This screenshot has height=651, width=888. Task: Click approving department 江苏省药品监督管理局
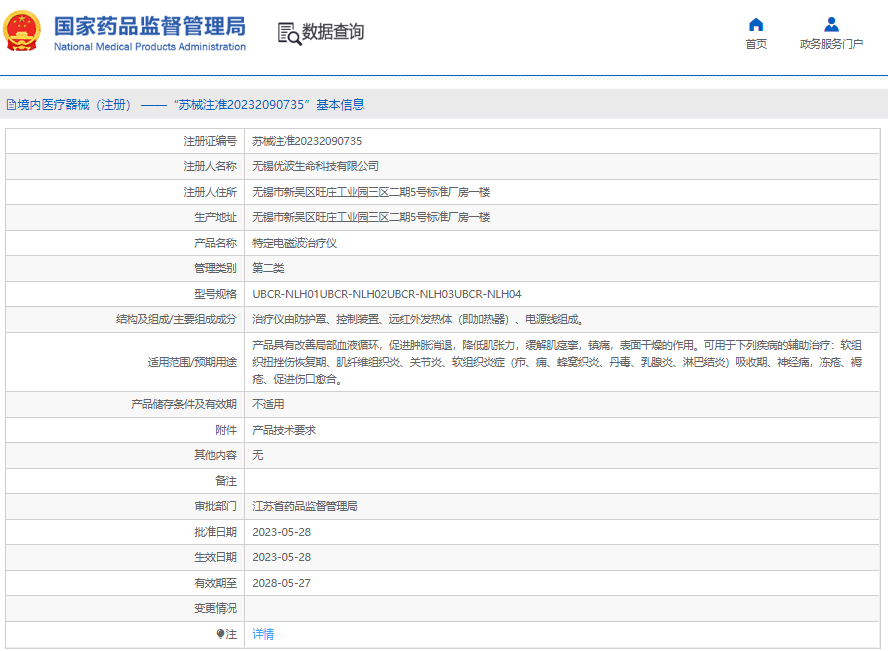[x=305, y=506]
